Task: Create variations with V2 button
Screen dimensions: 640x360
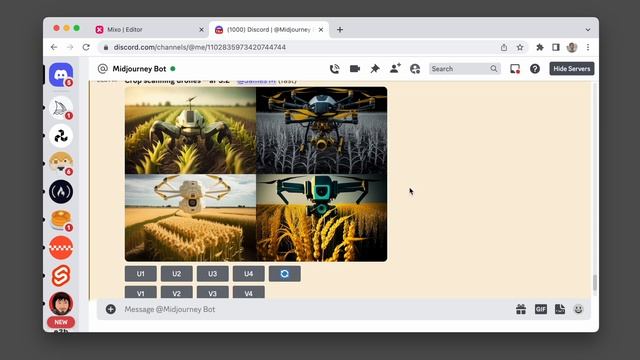Action: pyautogui.click(x=176, y=292)
